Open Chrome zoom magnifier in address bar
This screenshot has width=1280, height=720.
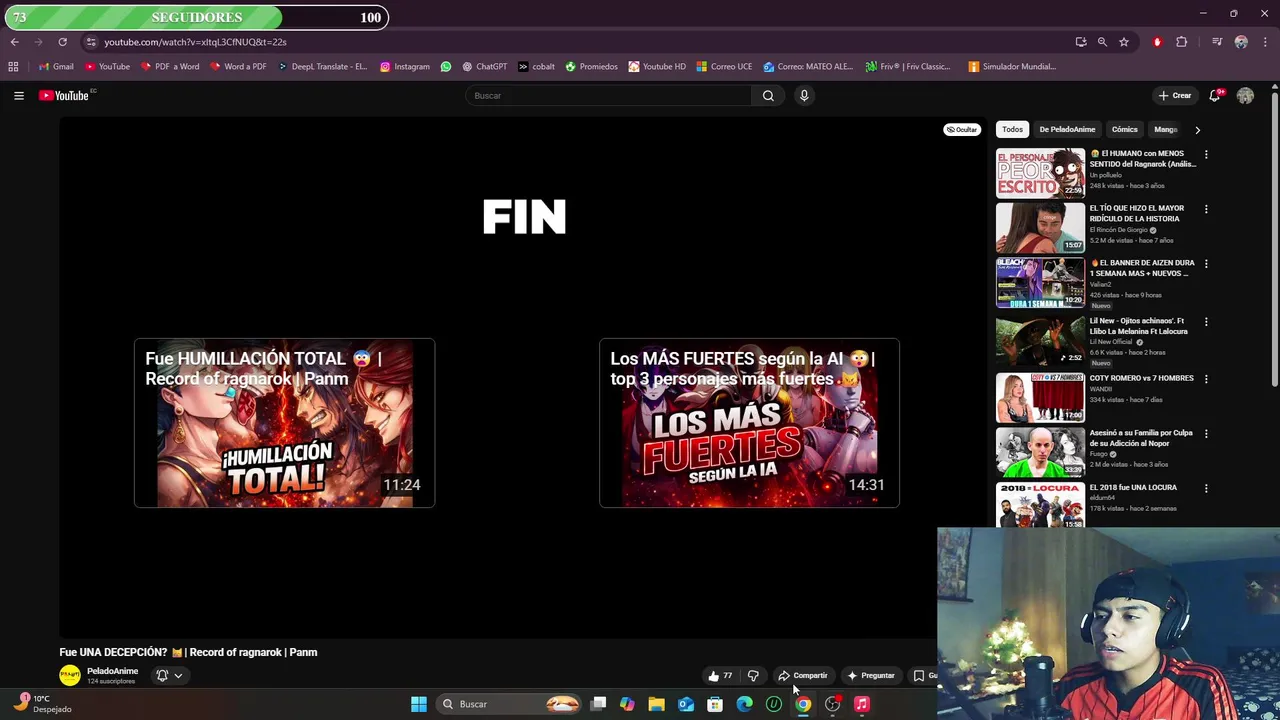(x=1102, y=42)
